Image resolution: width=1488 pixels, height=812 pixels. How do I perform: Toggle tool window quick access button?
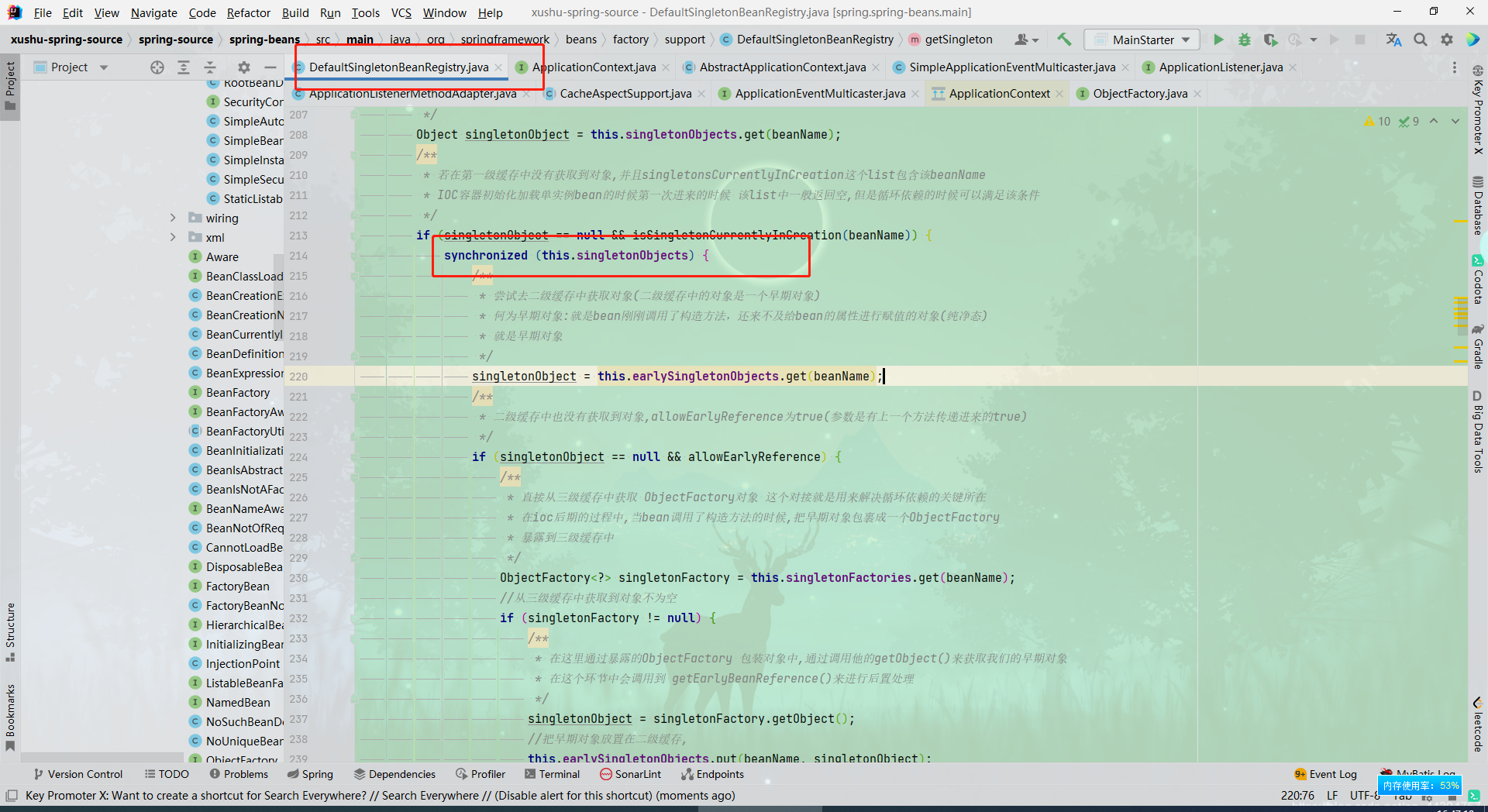click(x=12, y=796)
